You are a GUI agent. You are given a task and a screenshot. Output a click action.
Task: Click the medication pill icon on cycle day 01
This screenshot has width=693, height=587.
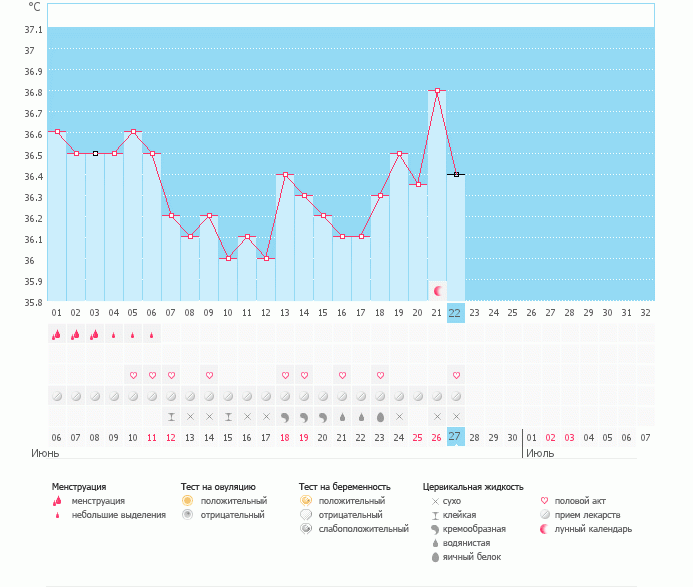coord(57,396)
